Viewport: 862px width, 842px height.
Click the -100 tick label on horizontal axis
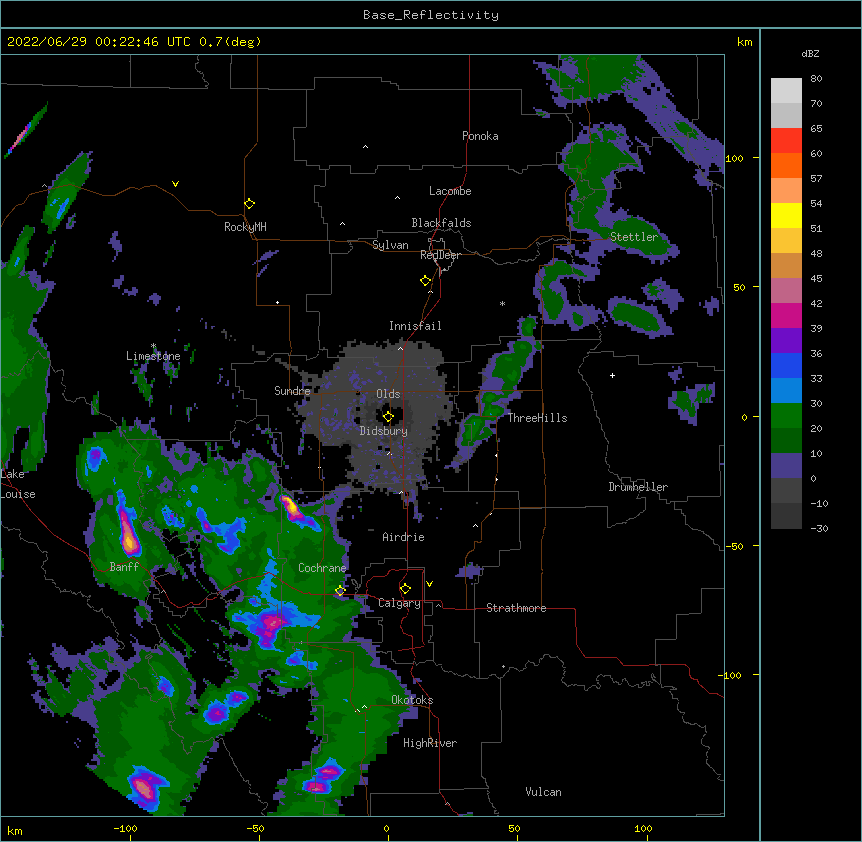125,828
